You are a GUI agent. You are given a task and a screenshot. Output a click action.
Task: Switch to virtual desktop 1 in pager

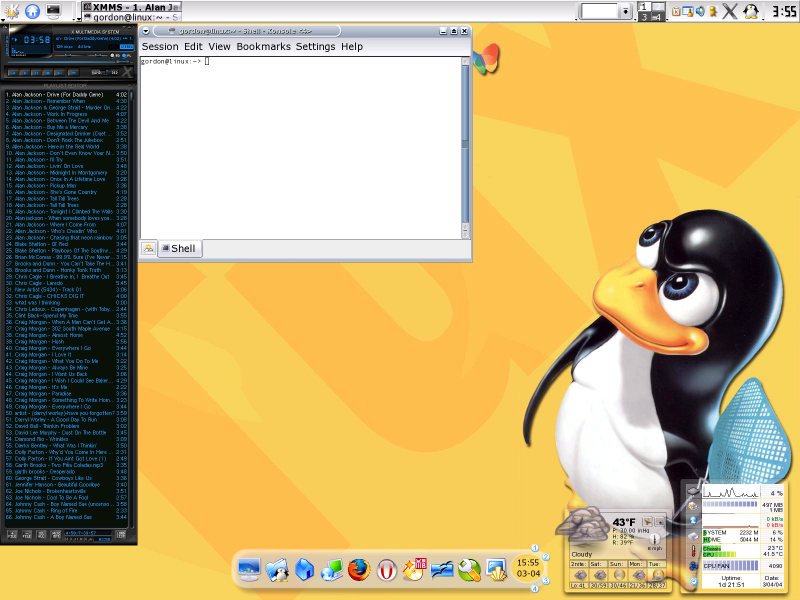[x=644, y=7]
